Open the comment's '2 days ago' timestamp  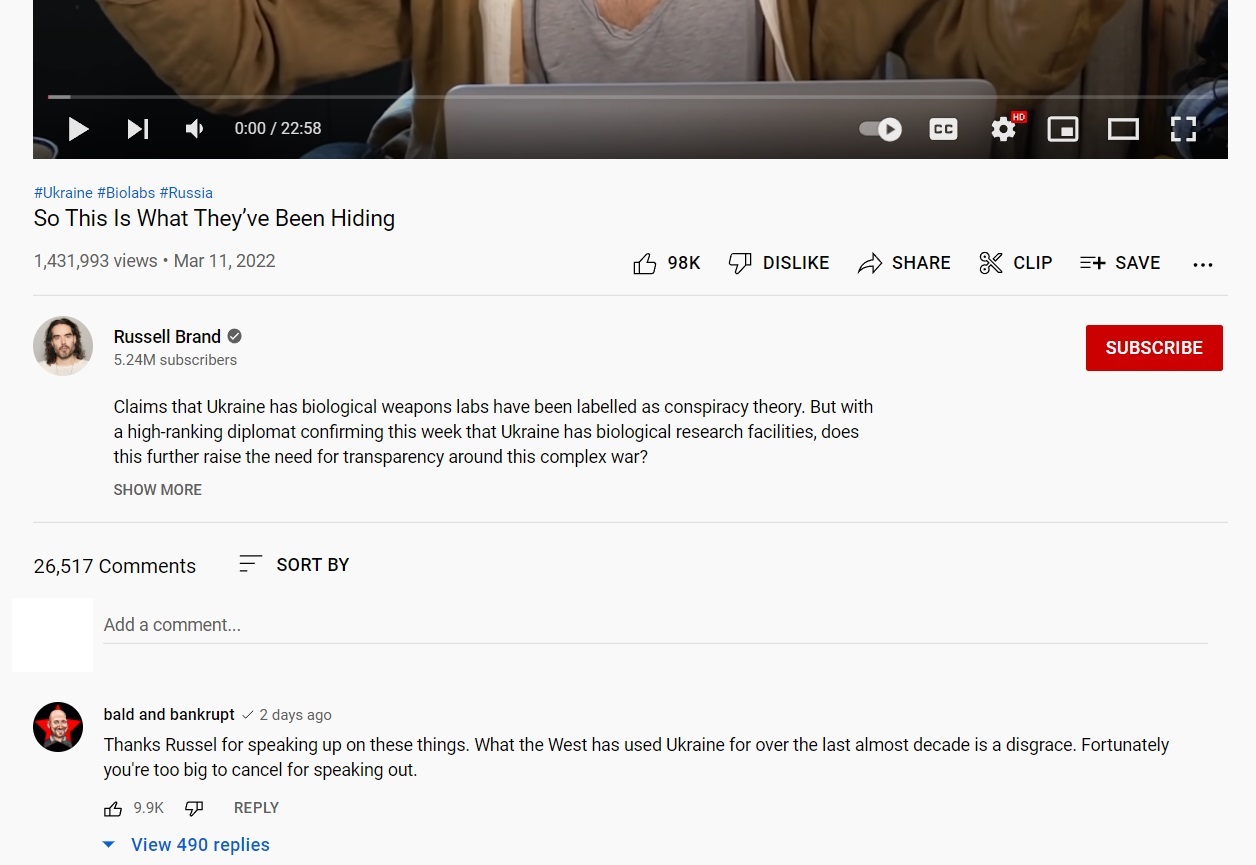pos(295,715)
